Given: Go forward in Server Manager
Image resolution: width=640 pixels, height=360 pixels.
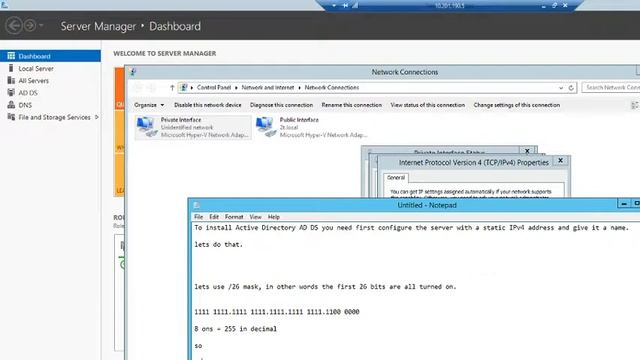Looking at the screenshot, I should click(x=30, y=26).
